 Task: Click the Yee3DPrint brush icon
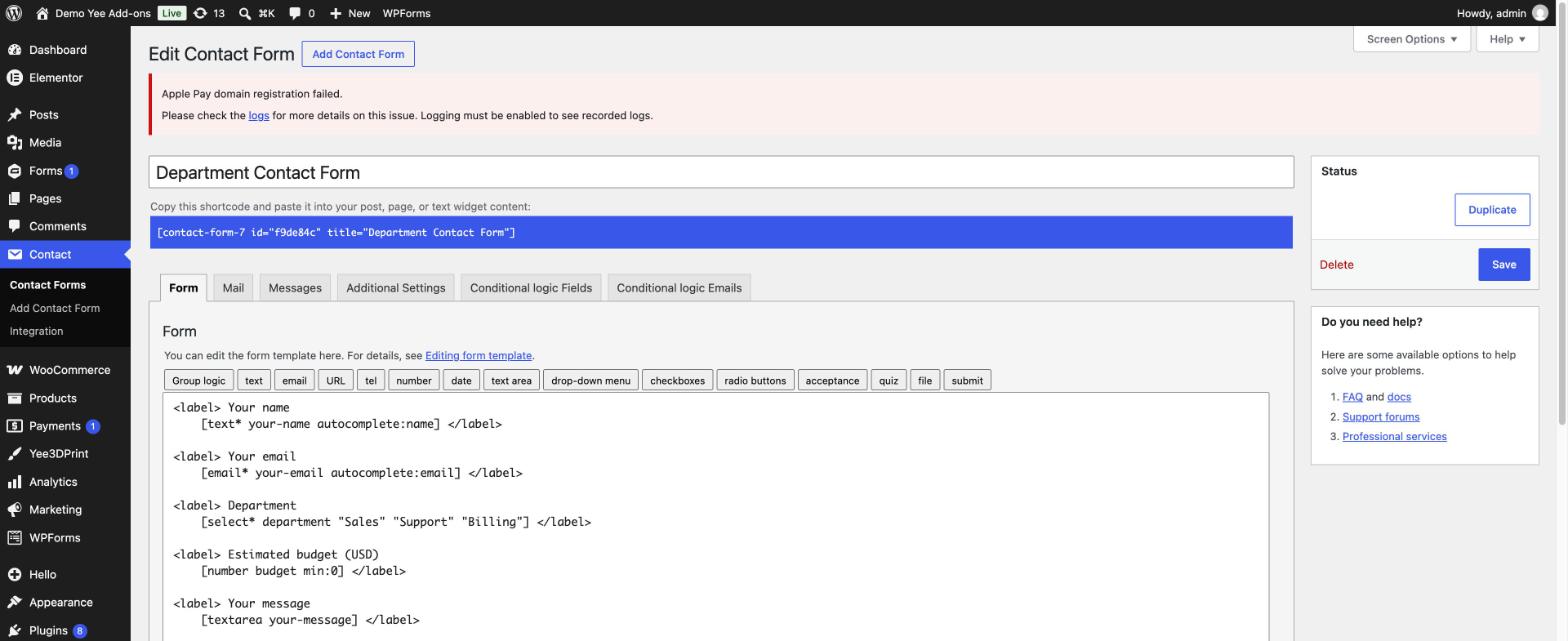point(14,454)
